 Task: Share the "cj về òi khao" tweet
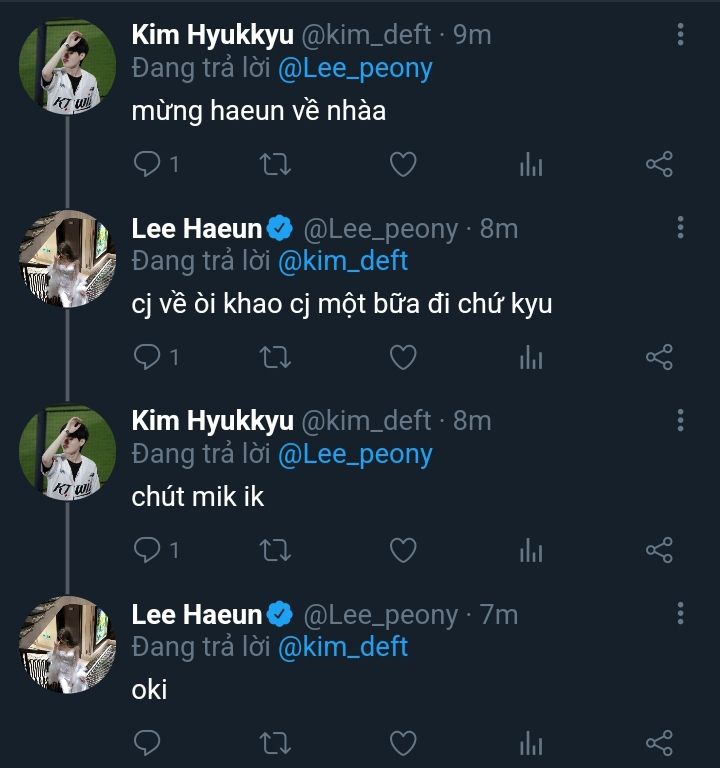(659, 356)
